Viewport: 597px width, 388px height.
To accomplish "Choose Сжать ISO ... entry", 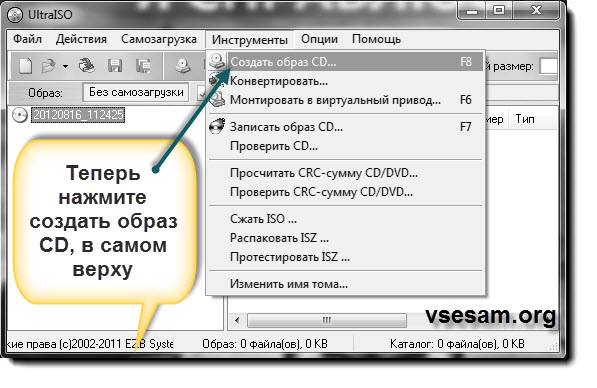I will click(x=346, y=219).
